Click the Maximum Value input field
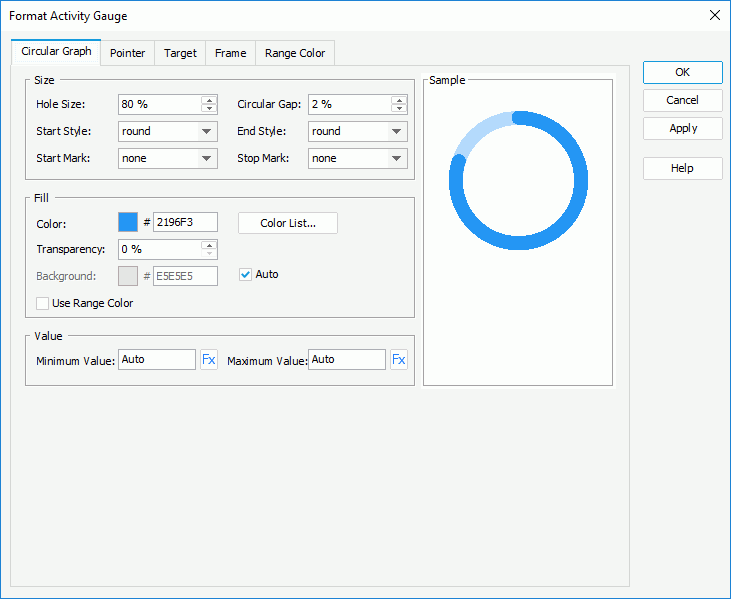731x599 pixels. (x=346, y=359)
